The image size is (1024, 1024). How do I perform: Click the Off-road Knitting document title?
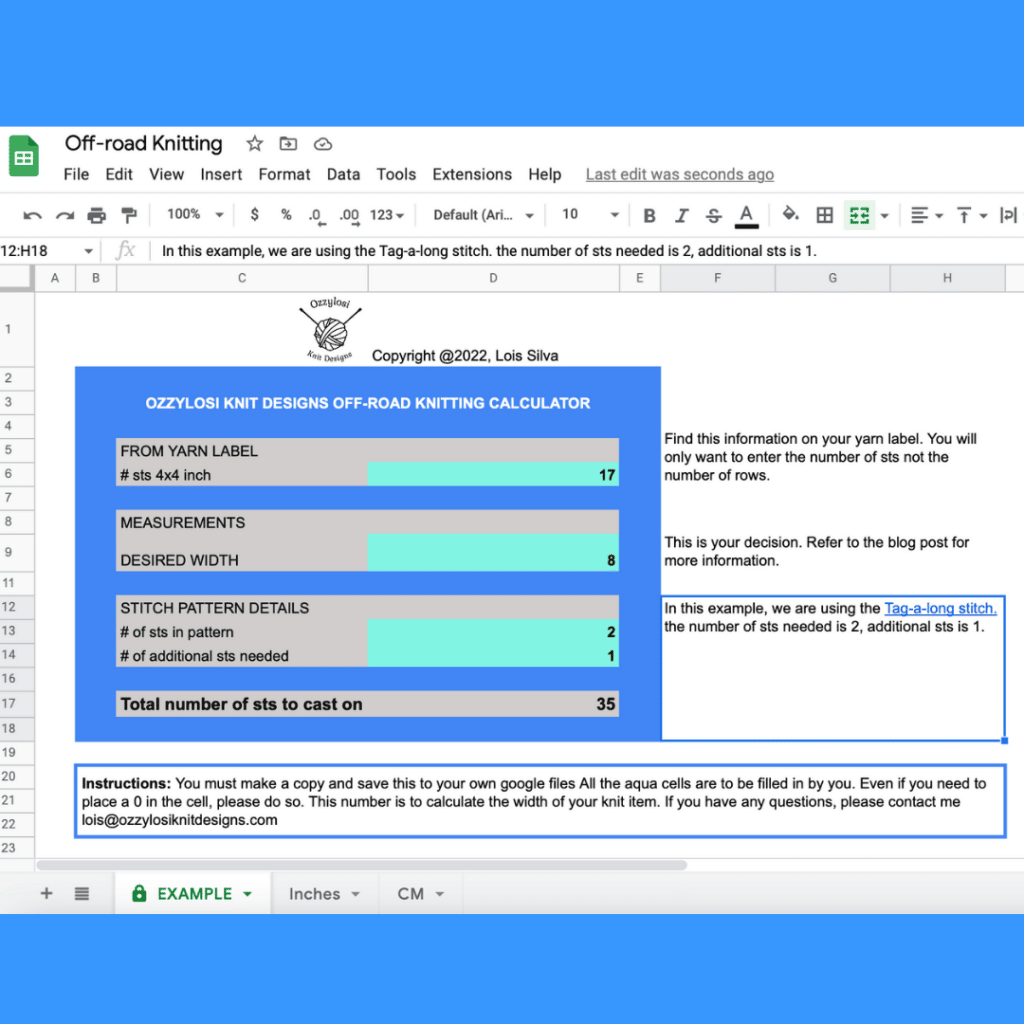[x=144, y=143]
